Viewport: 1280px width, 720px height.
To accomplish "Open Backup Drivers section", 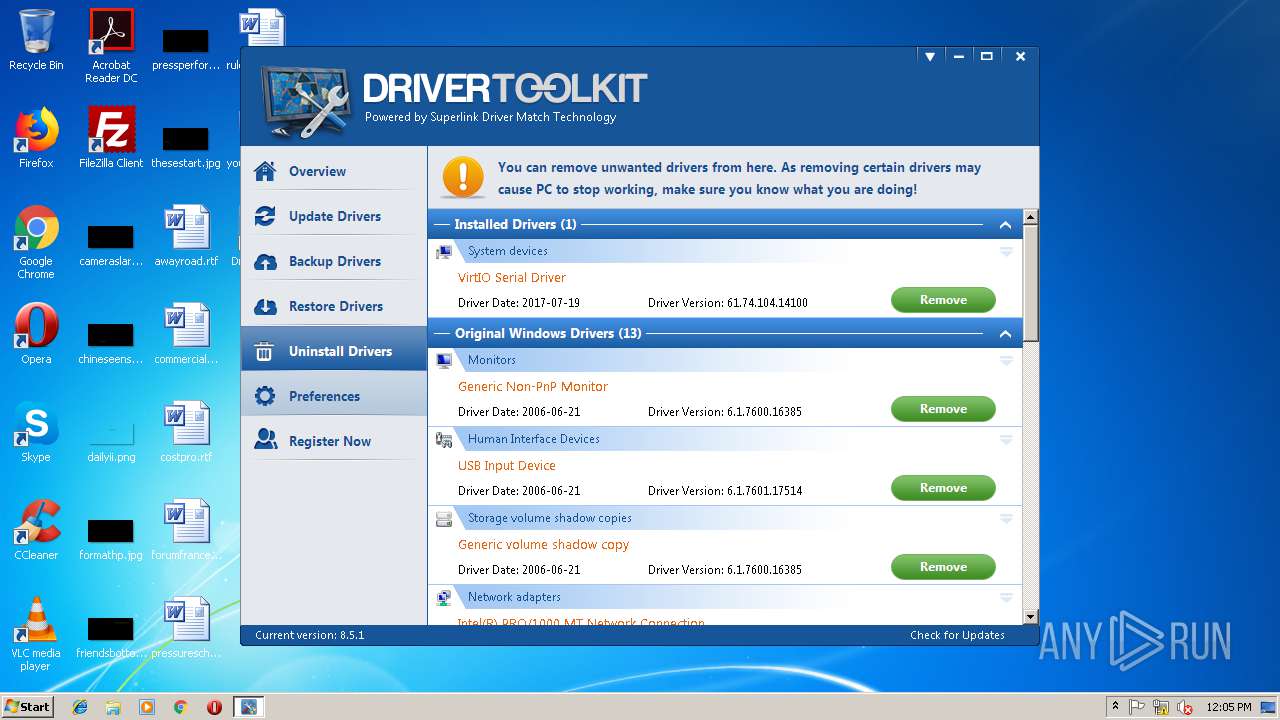I will click(334, 261).
